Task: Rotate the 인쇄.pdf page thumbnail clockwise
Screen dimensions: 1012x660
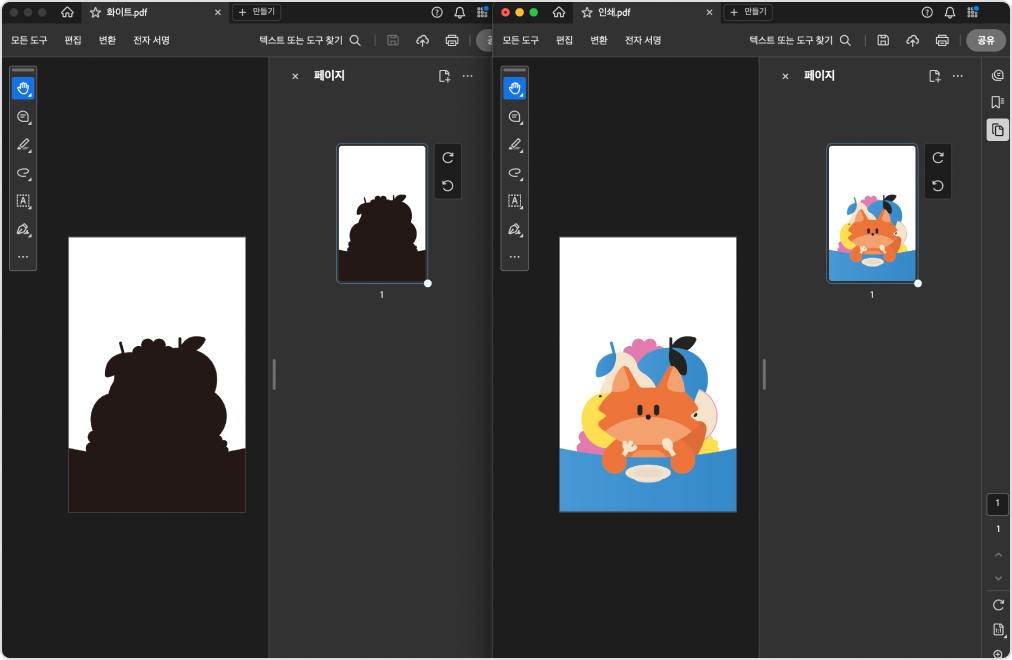Action: [x=937, y=158]
